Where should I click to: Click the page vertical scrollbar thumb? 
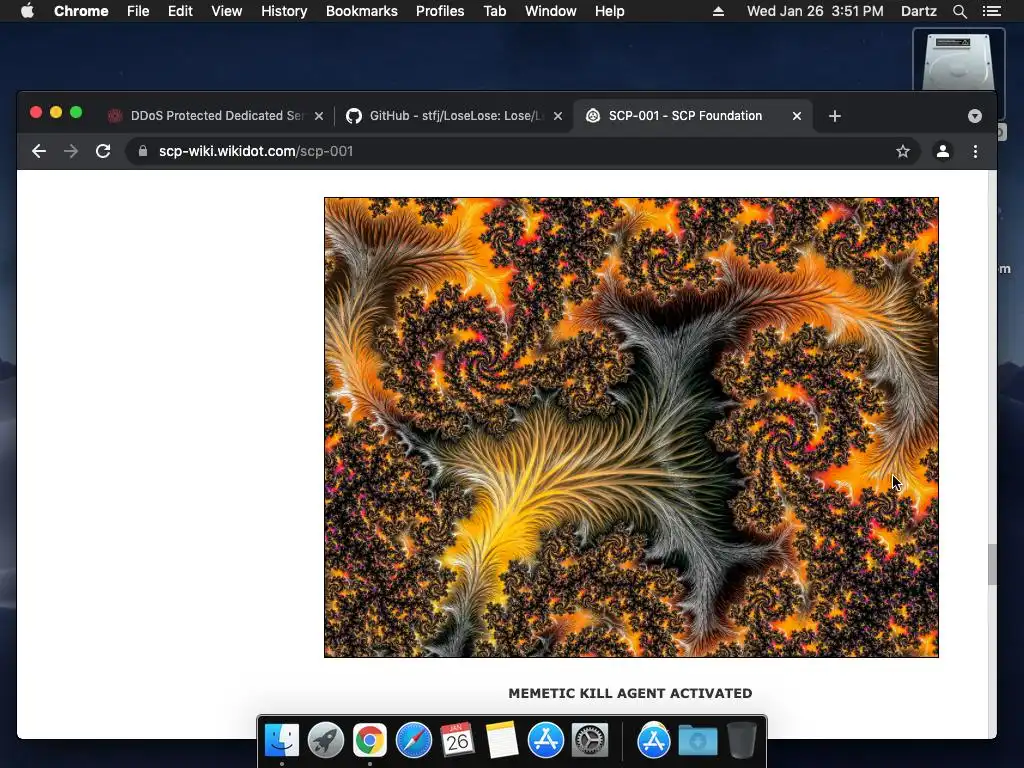tap(992, 564)
